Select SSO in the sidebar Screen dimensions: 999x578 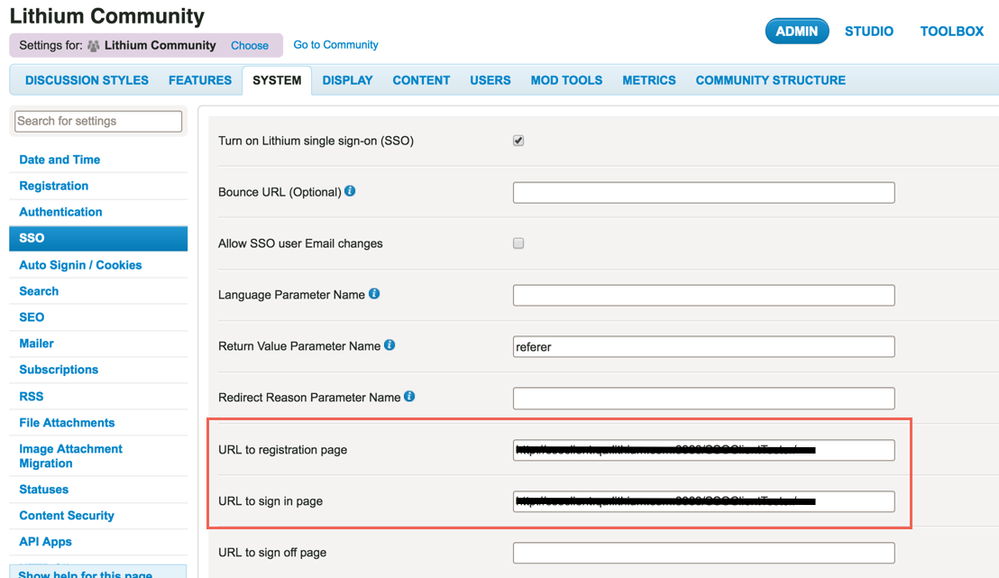click(98, 238)
